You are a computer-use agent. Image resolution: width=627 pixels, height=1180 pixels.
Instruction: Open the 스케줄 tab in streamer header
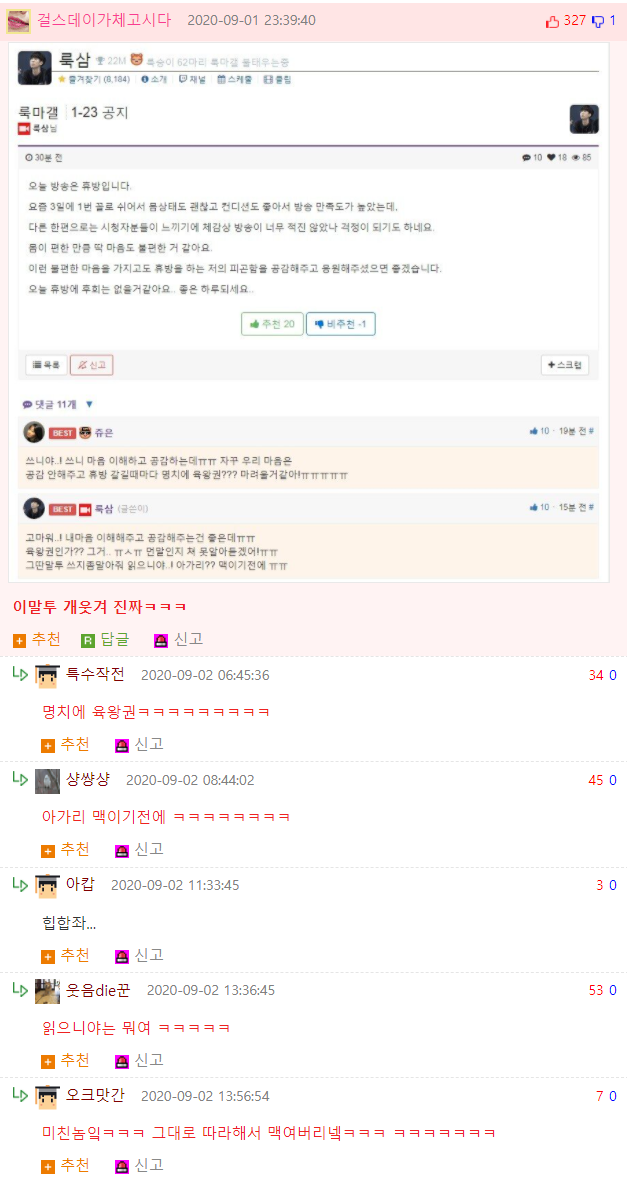(x=234, y=79)
